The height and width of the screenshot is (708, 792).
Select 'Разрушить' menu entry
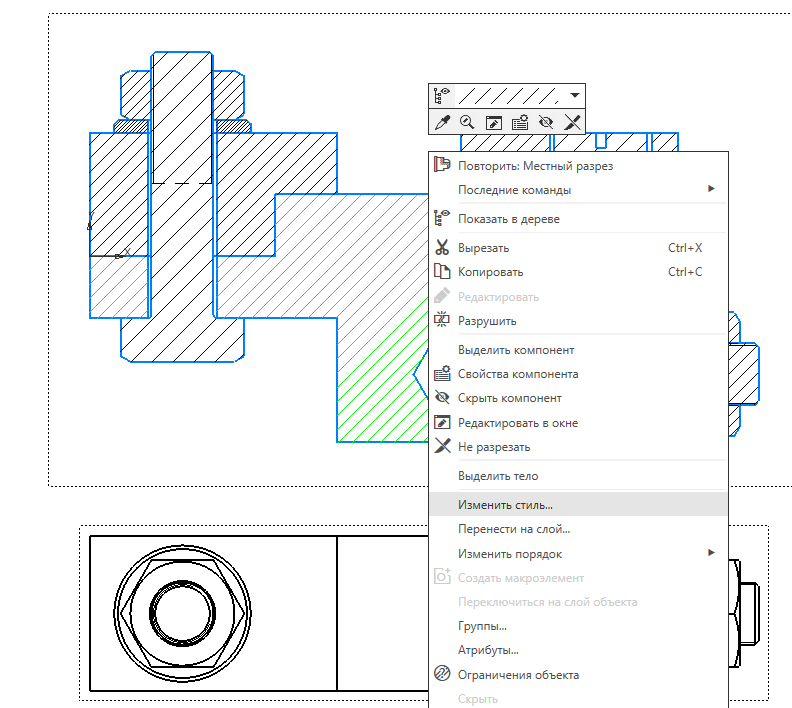578,321
